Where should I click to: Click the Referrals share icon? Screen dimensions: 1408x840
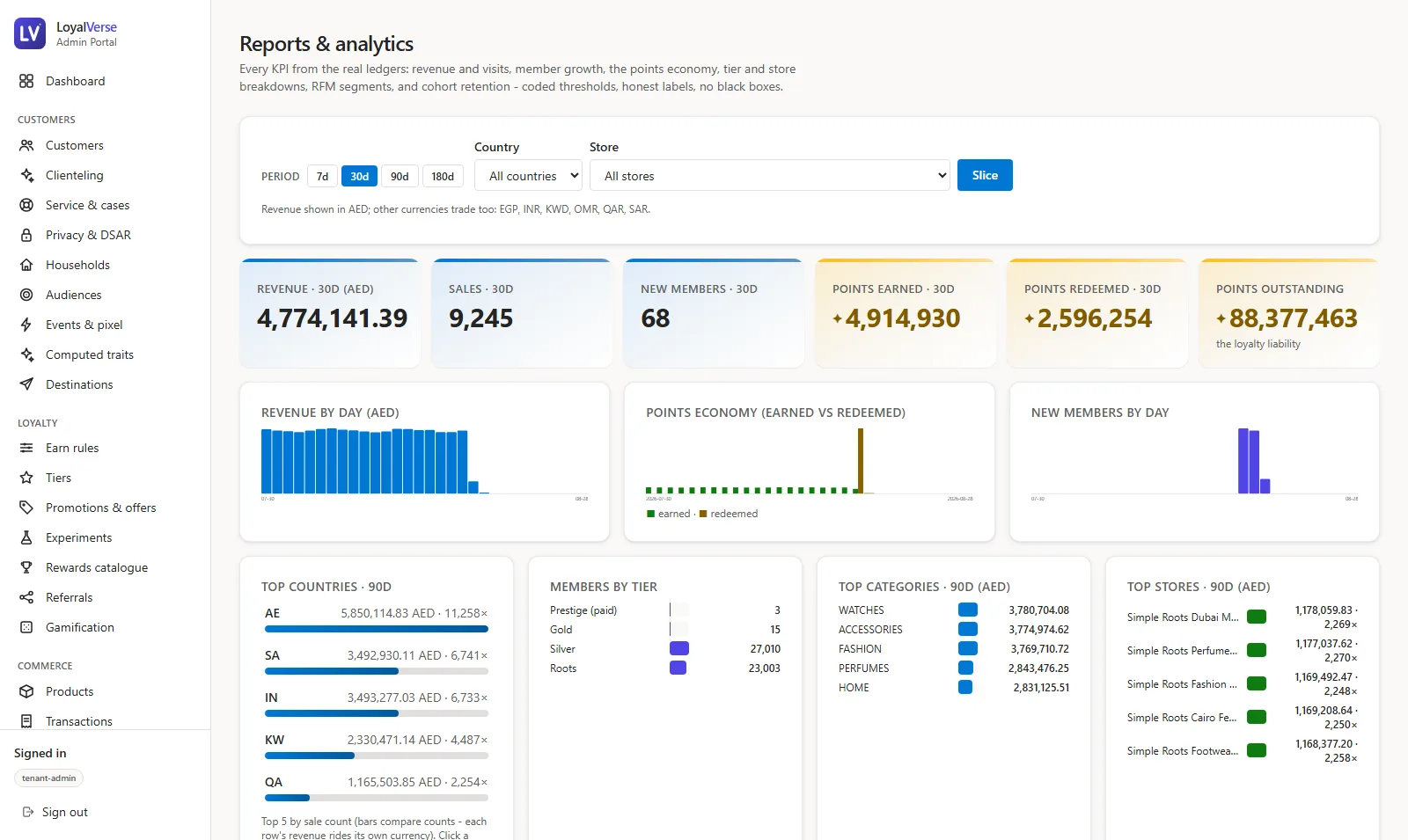pyautogui.click(x=26, y=597)
